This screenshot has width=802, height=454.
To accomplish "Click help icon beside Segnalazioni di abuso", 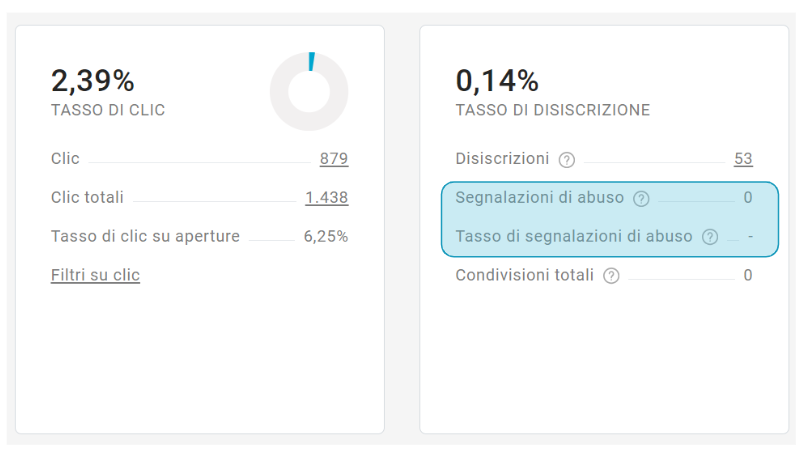I will point(642,199).
